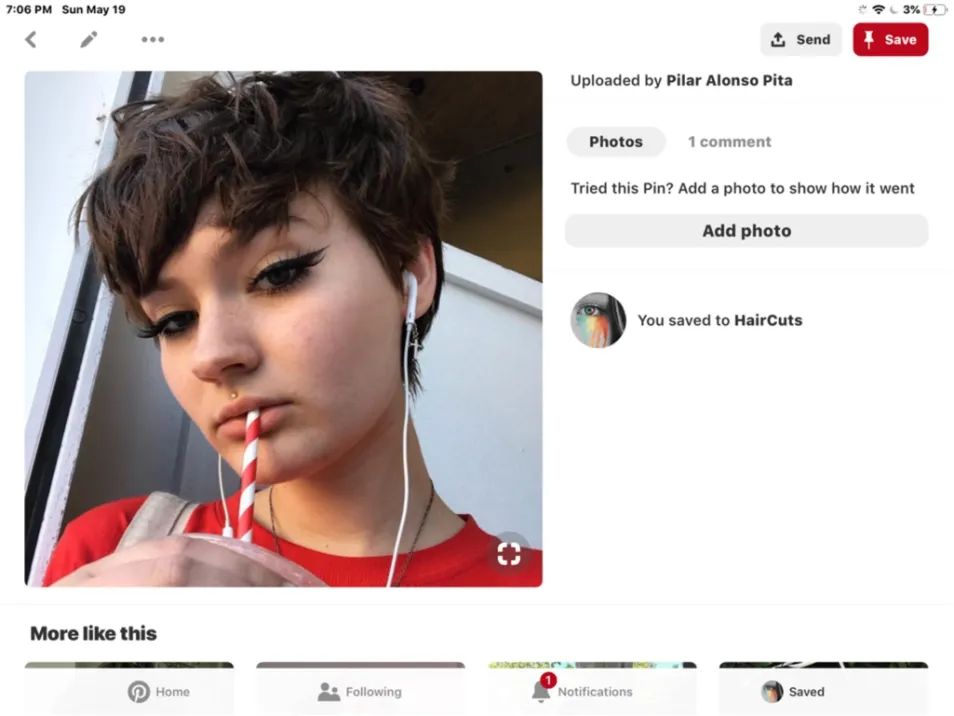This screenshot has height=716, width=954.
Task: Tap the pencil edit Pin icon
Action: (x=89, y=40)
